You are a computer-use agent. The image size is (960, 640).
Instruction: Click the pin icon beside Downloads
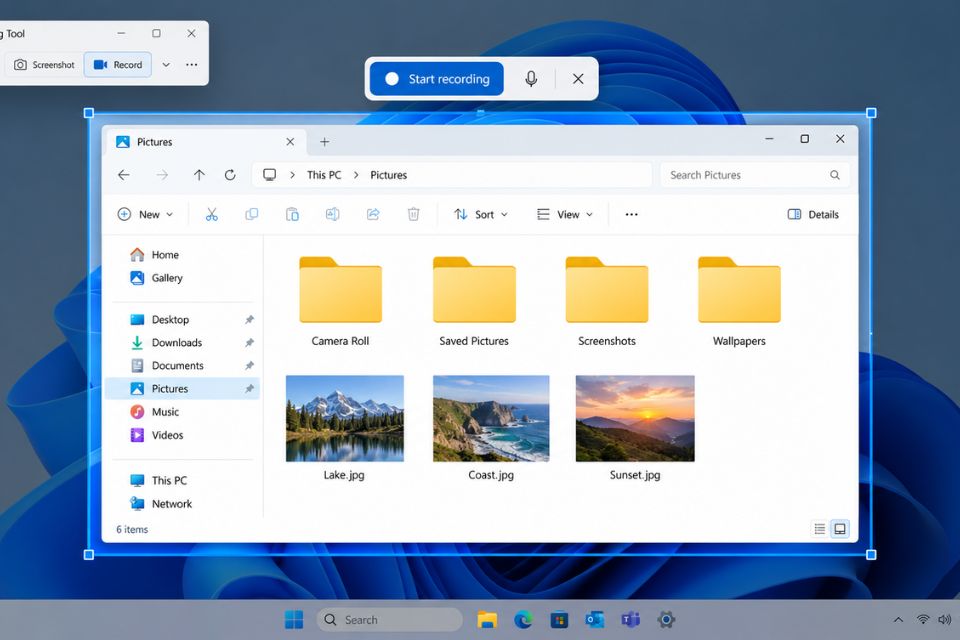(249, 342)
